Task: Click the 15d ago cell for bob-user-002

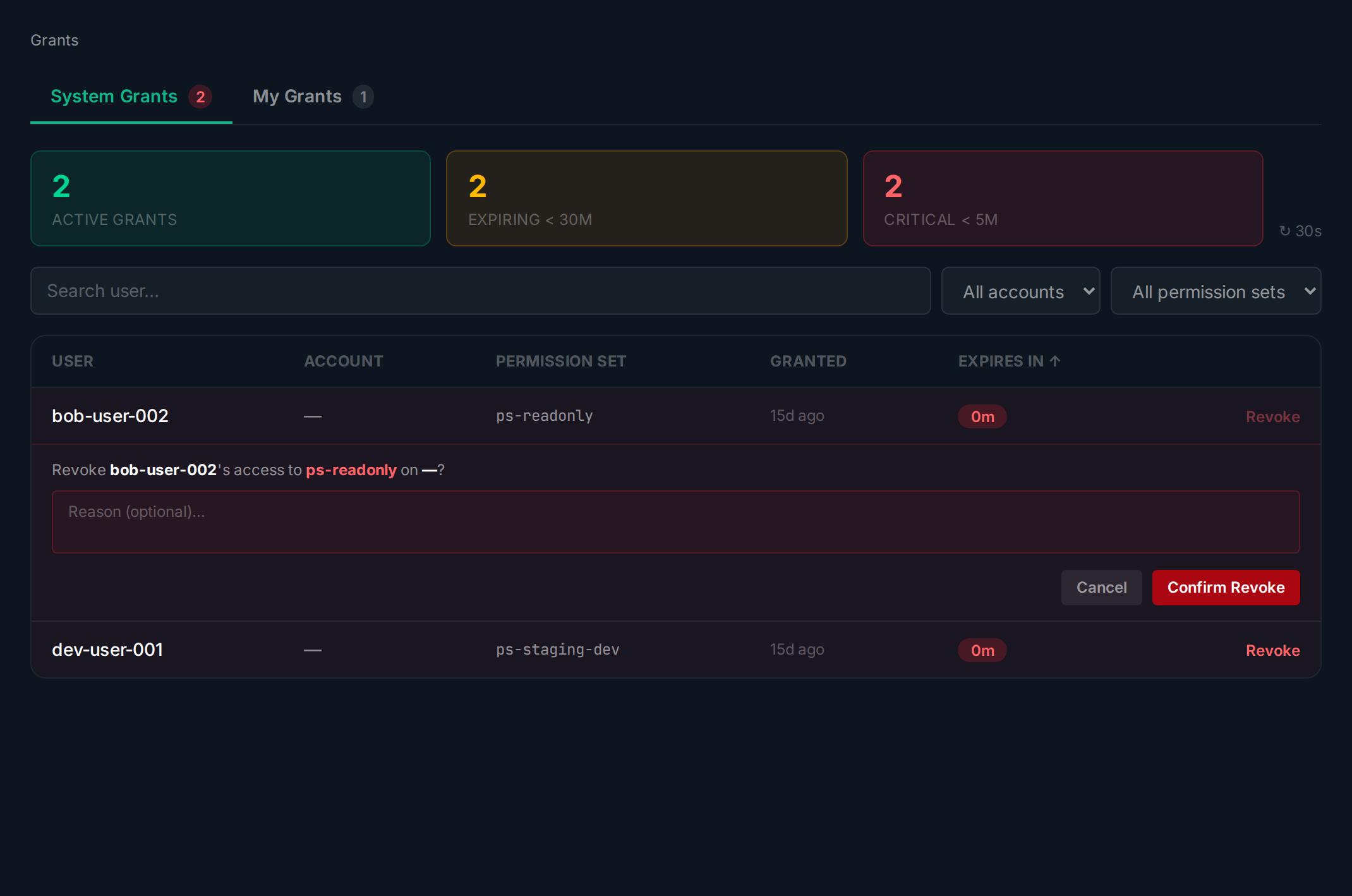Action: point(797,416)
